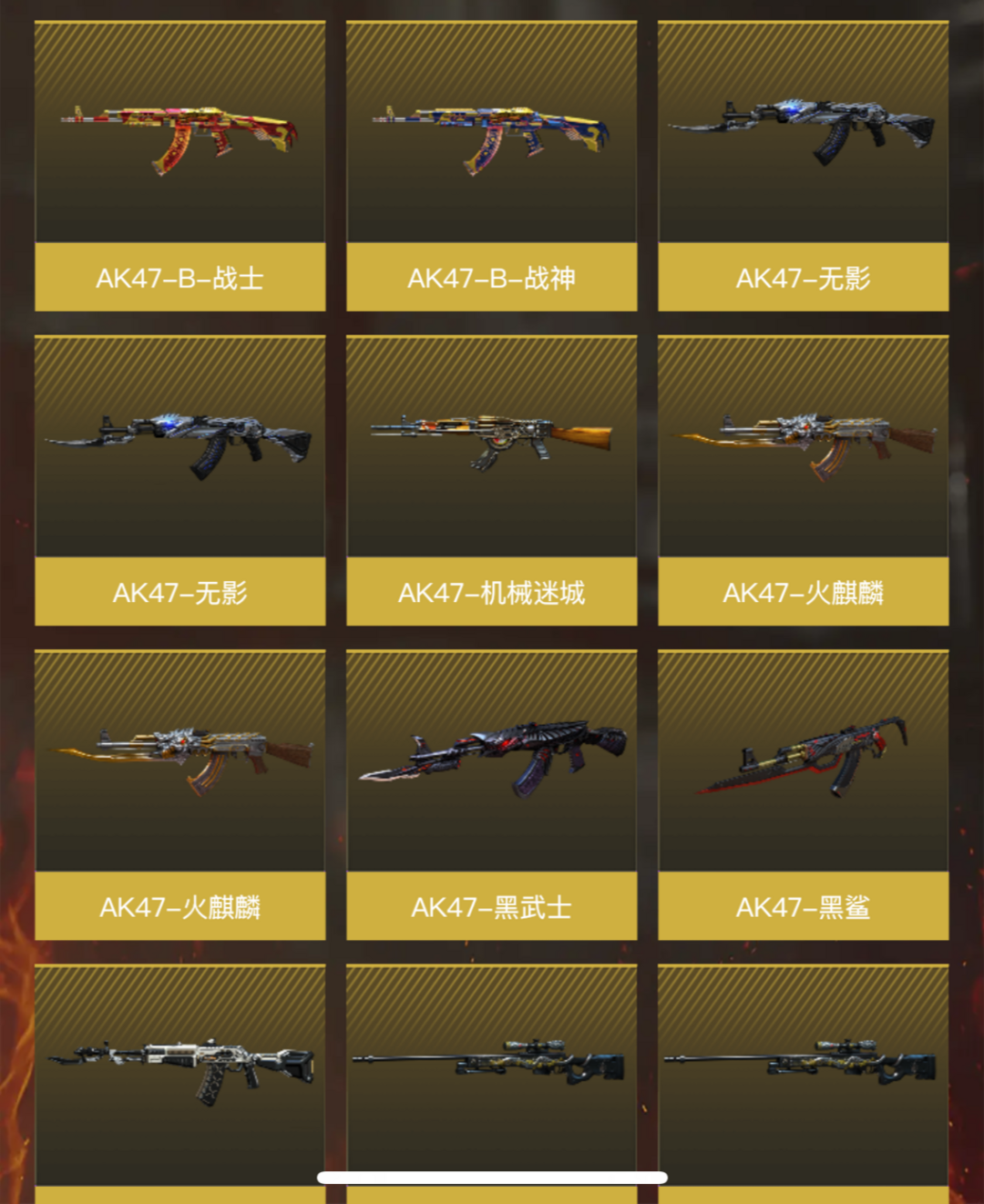Screen dimensions: 984x1204
Task: Tap the blue-gold AK47-B-战神 rifle image
Action: pos(492,138)
